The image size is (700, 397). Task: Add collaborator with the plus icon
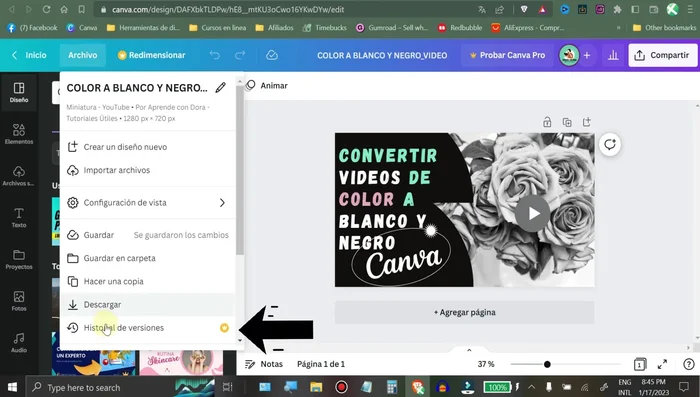pos(587,55)
